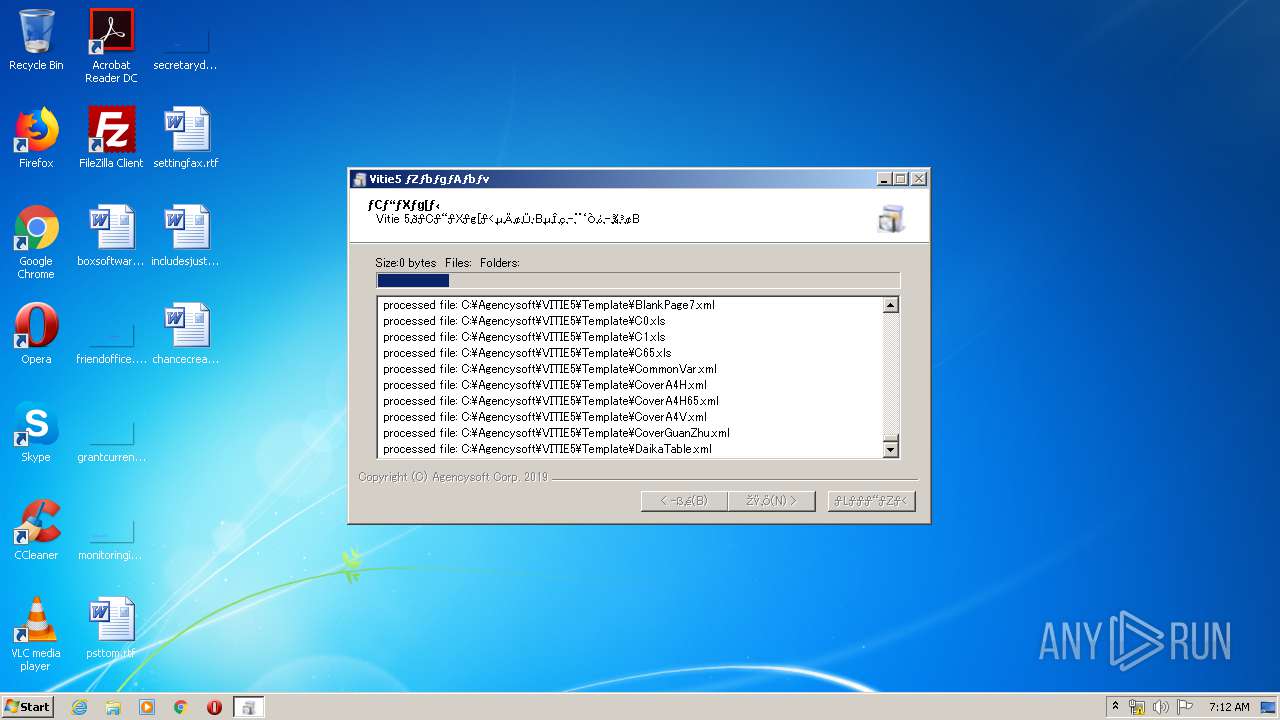Click the installer Next (N) button

[772, 501]
